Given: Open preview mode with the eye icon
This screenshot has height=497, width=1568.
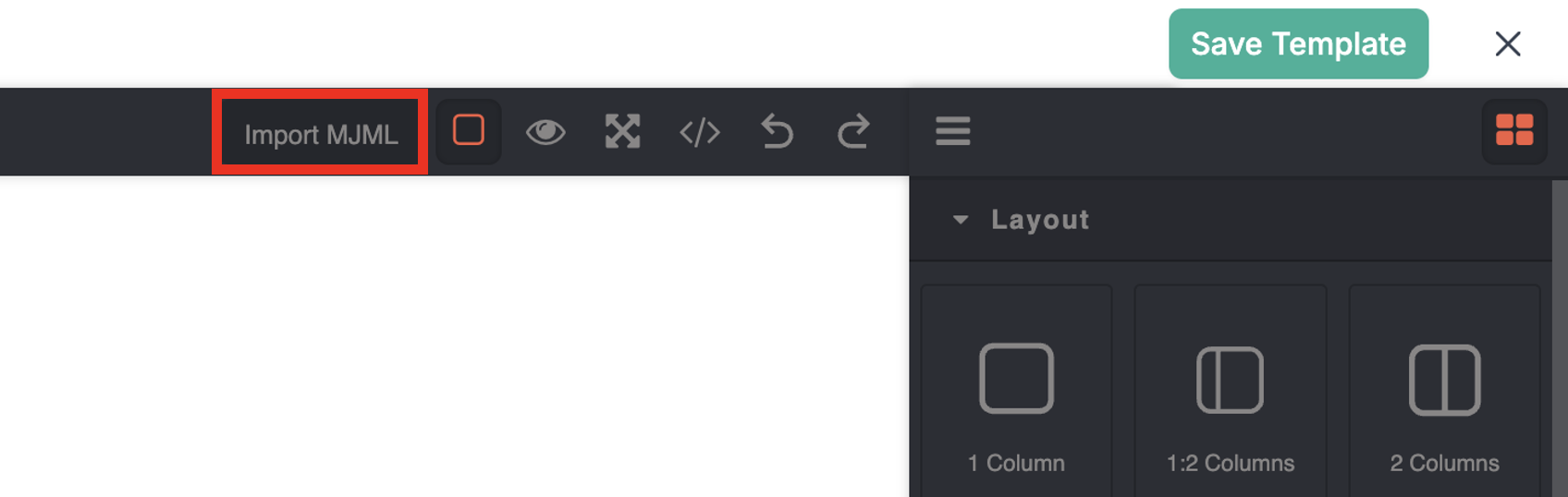Looking at the screenshot, I should pos(545,131).
